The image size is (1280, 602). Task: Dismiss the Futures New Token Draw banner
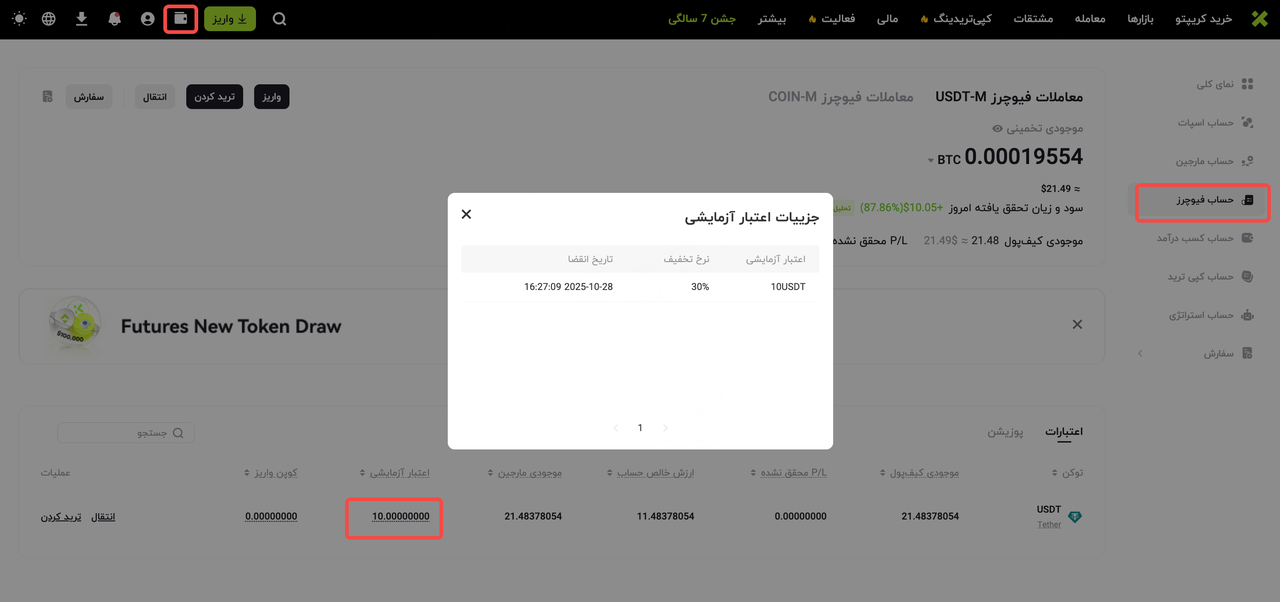[x=1077, y=325]
